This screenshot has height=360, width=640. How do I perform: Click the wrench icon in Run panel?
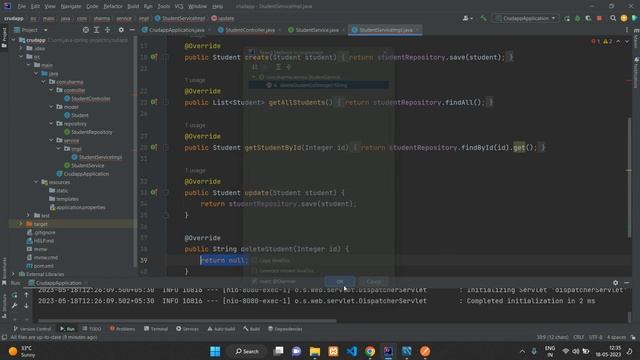coord(15,305)
